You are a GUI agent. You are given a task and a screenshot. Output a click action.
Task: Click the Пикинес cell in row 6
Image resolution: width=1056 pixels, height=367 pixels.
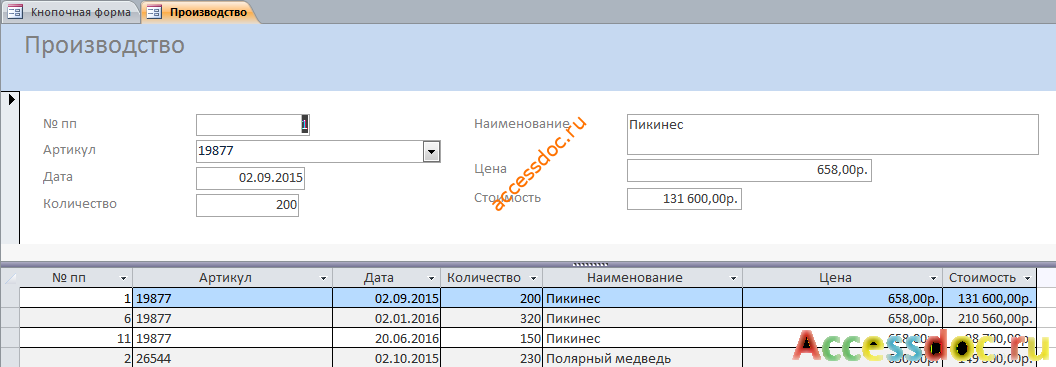(x=642, y=318)
